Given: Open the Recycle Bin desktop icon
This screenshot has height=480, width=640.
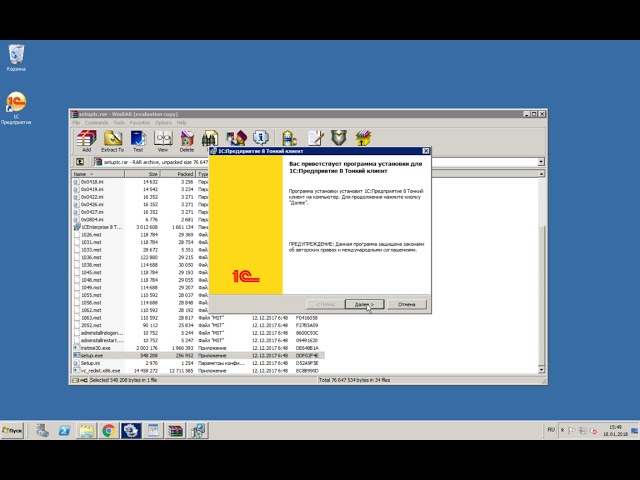Looking at the screenshot, I should (x=16, y=58).
